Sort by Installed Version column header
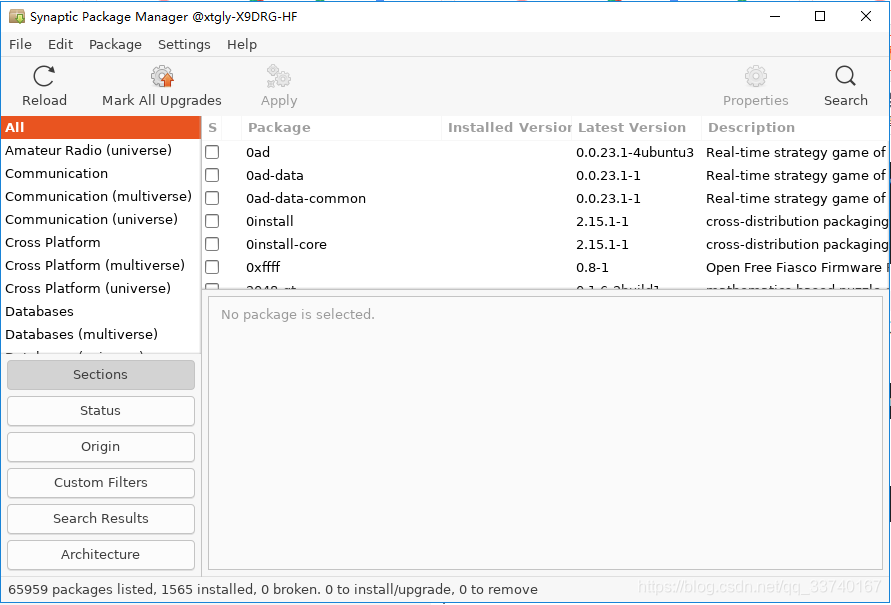The width and height of the screenshot is (891, 605). (507, 127)
